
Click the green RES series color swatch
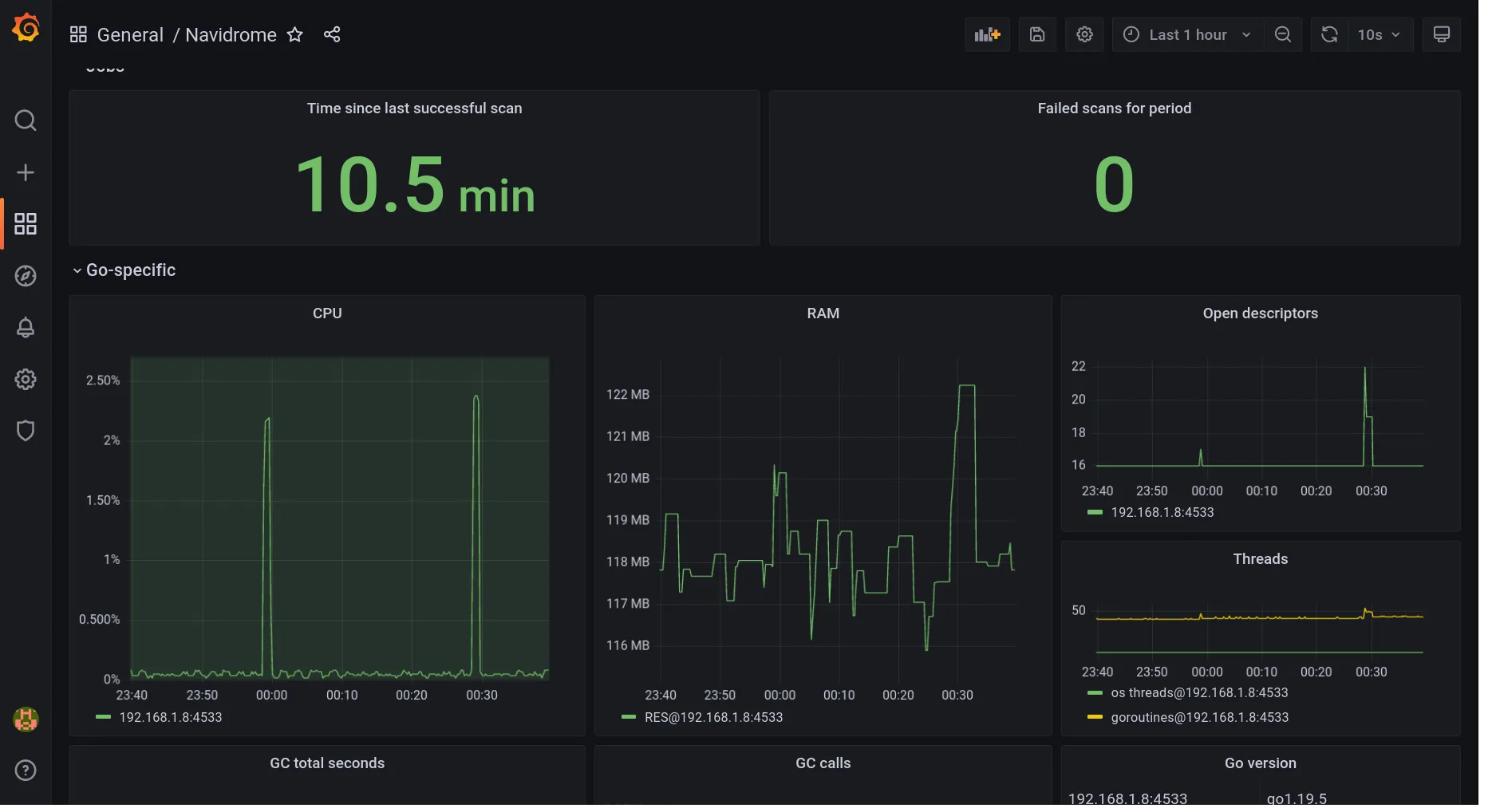(x=629, y=717)
